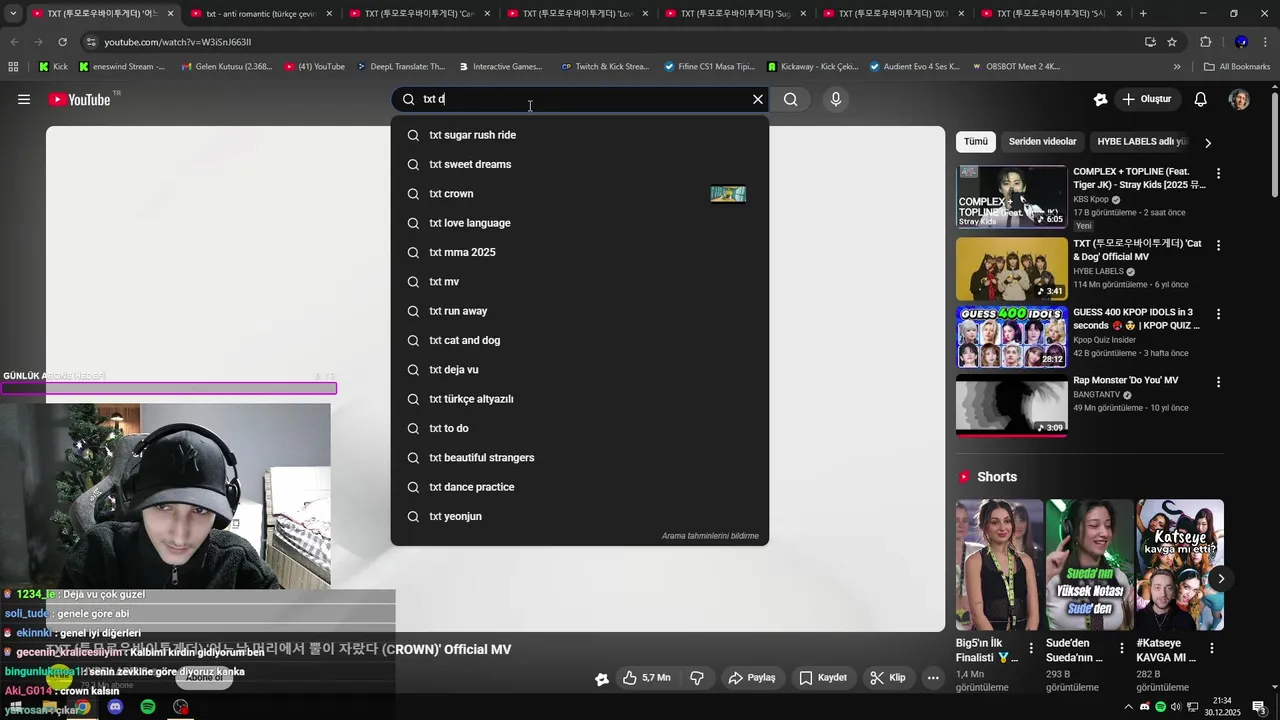
Task: Switch to the TXT 'Sug' tab
Action: 734,13
